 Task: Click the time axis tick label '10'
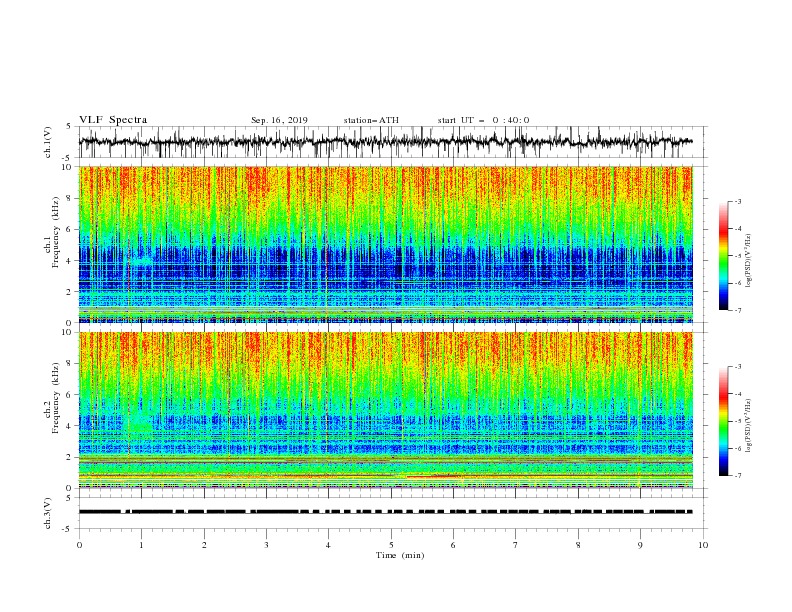coord(703,545)
